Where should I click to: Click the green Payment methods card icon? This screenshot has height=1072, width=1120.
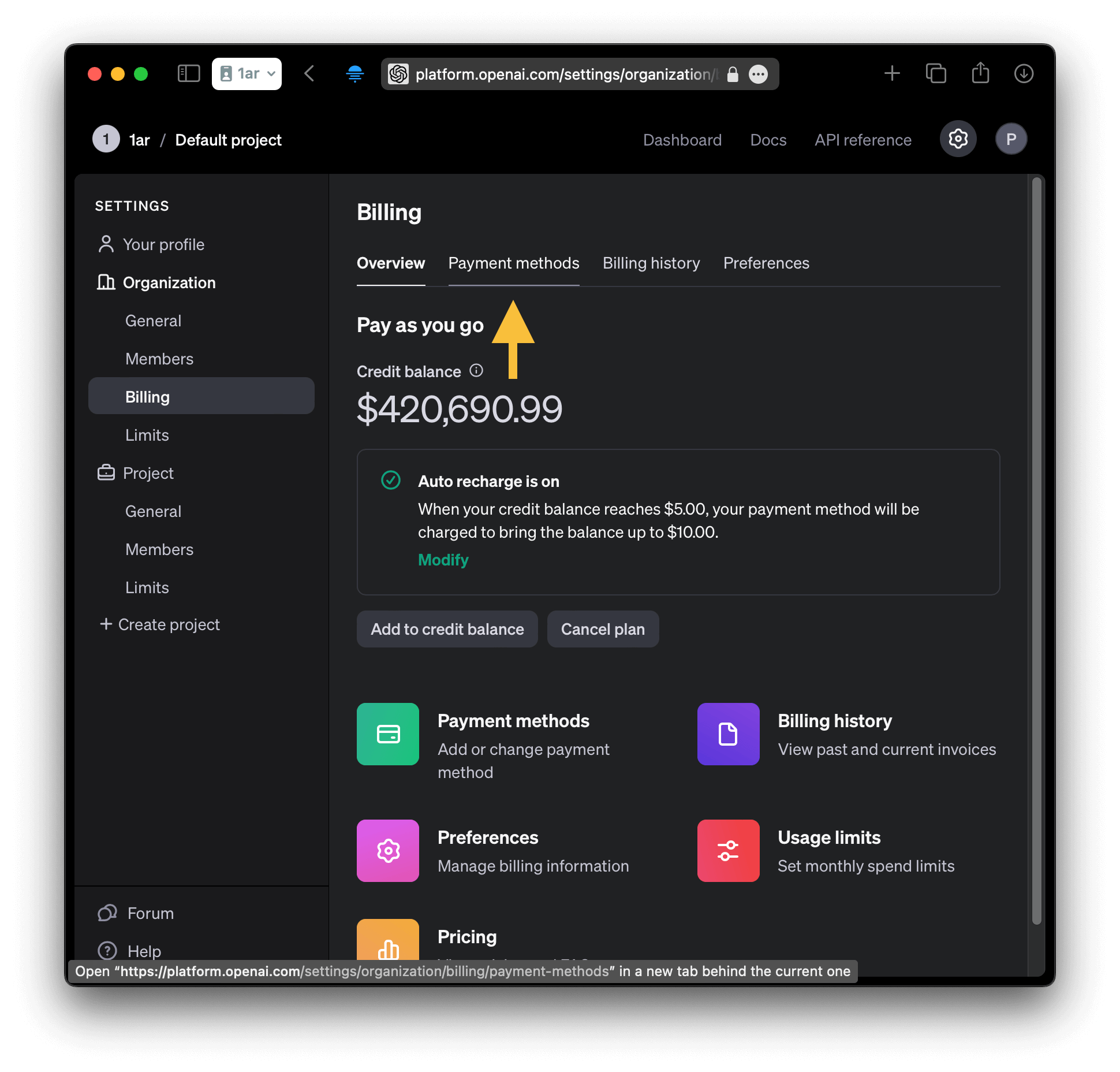(x=388, y=734)
